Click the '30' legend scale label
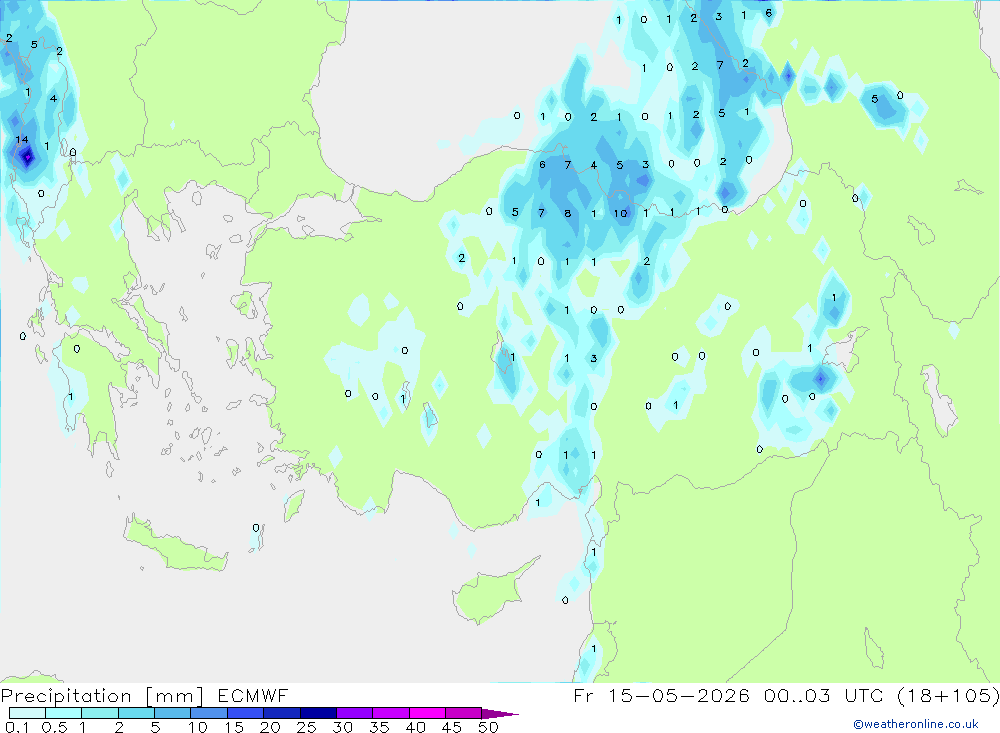 (x=342, y=727)
